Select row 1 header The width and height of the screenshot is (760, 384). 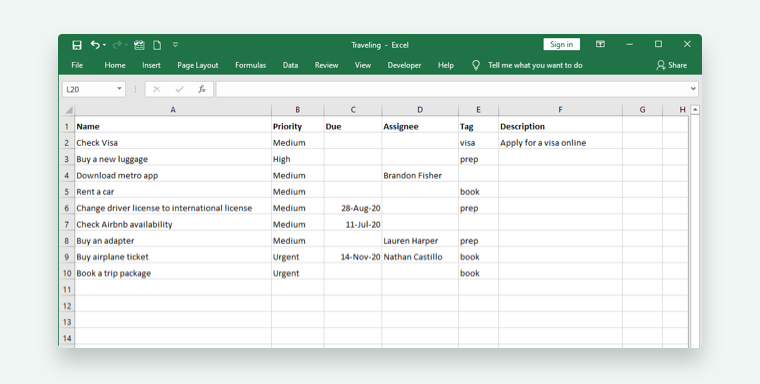click(67, 127)
